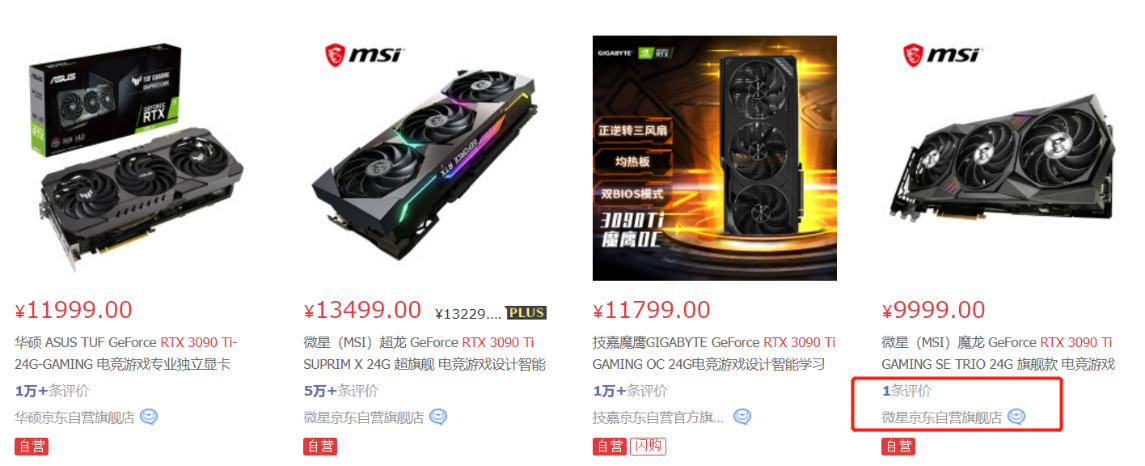This screenshot has width=1145, height=466.
Task: Click chat icon beside 华硕京东自营旗舰店
Action: [x=149, y=417]
